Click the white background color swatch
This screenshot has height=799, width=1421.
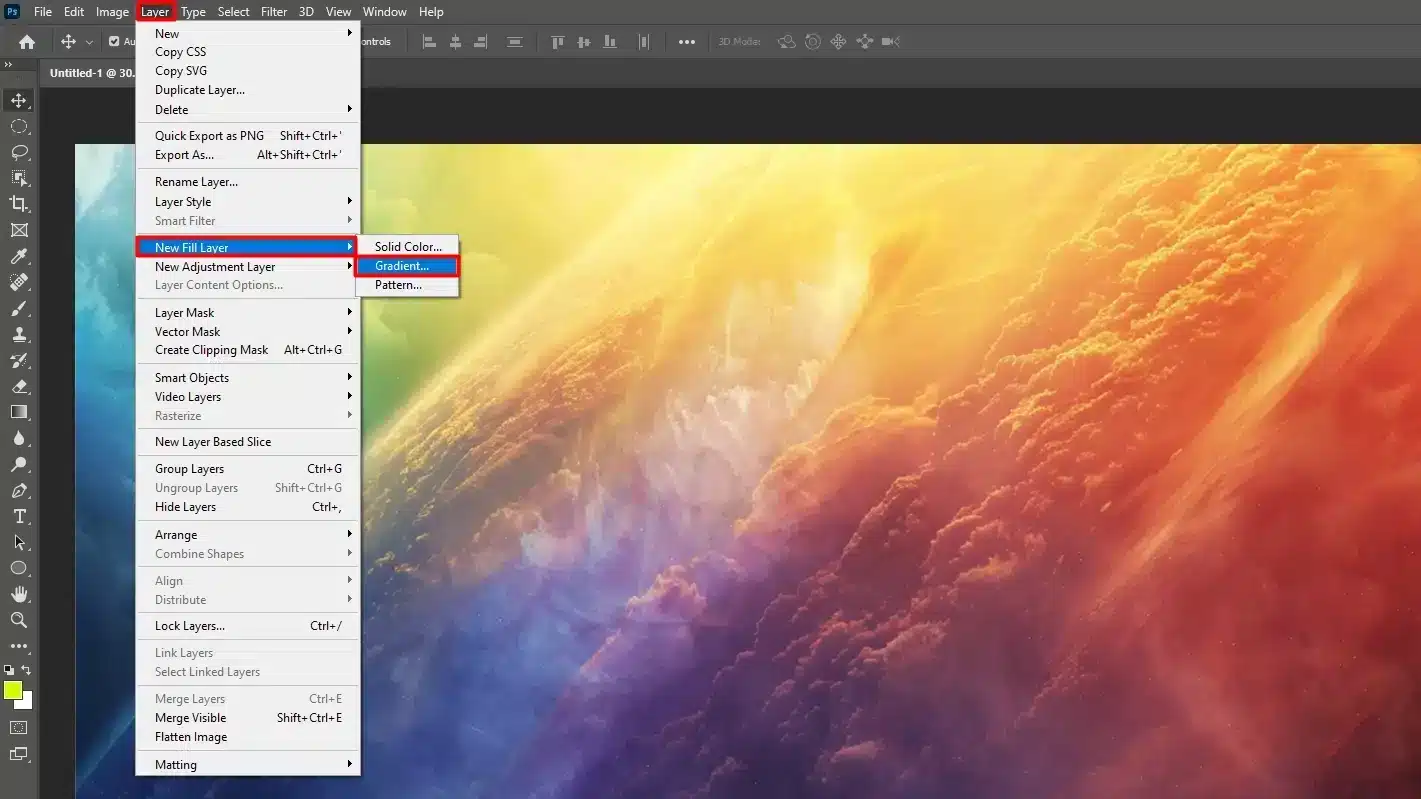27,702
